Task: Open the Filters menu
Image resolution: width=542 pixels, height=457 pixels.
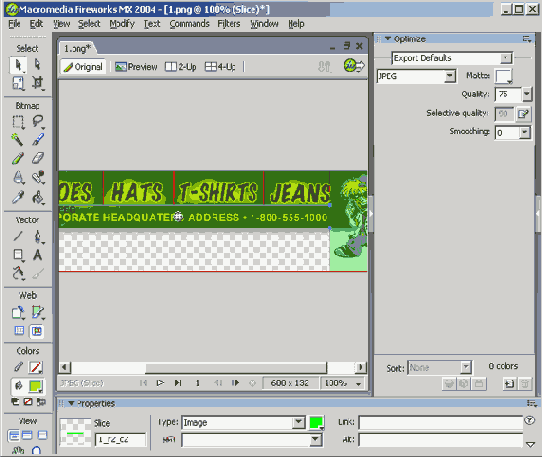Action: (x=229, y=24)
